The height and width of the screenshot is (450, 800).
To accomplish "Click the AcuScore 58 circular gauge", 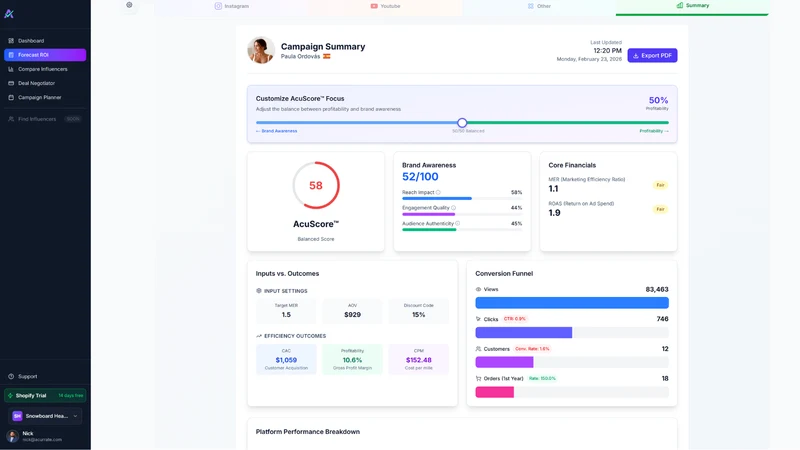I will click(316, 185).
